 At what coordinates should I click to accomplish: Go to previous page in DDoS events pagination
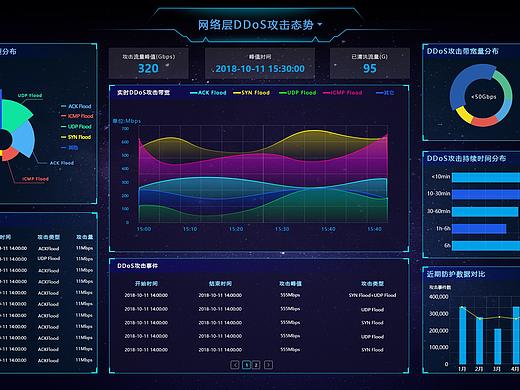click(235, 365)
